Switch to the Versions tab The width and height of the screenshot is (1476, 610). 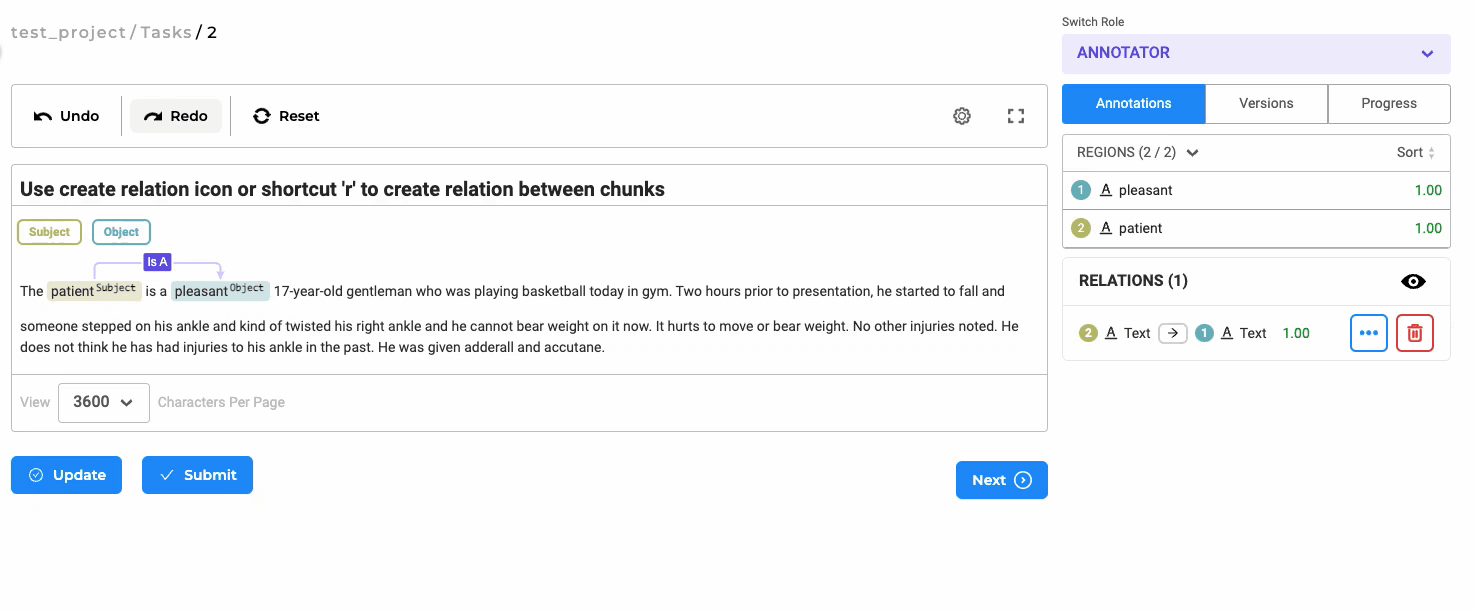click(1266, 103)
